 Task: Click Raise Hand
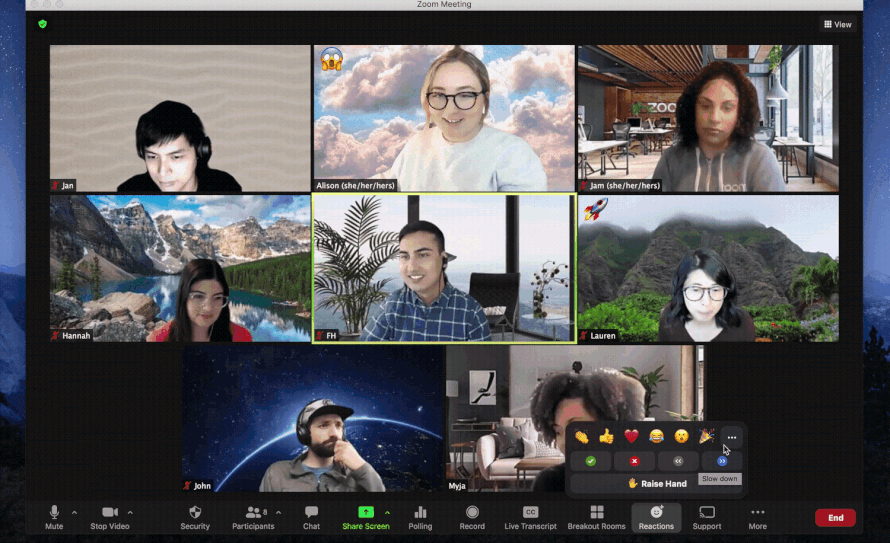[x=657, y=483]
